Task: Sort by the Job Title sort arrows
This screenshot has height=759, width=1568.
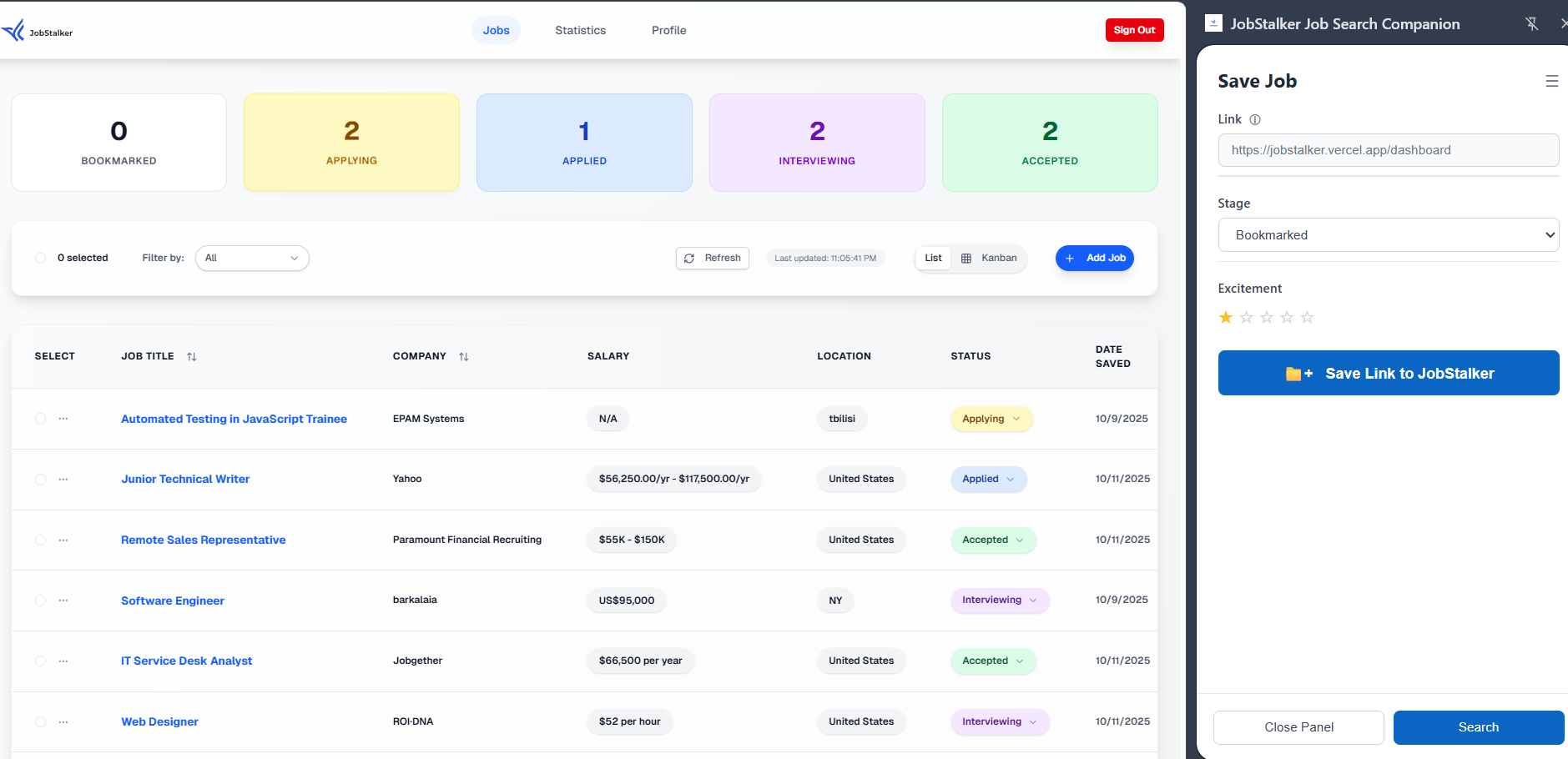Action: tap(191, 356)
